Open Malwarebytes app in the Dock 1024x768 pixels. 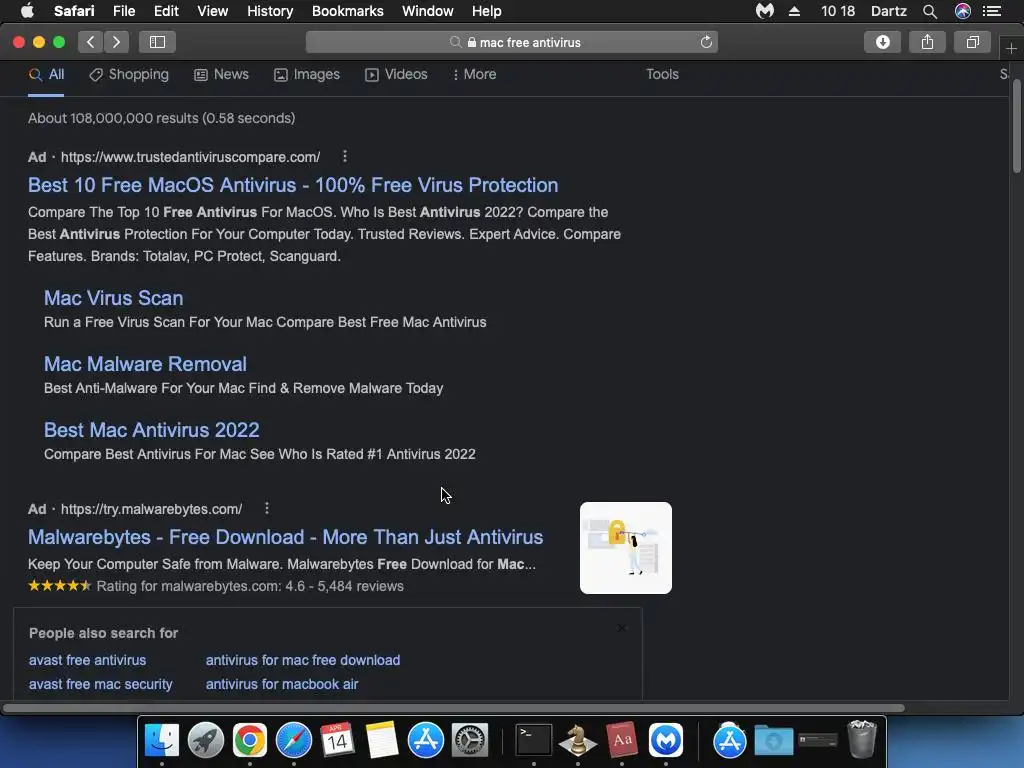point(666,740)
